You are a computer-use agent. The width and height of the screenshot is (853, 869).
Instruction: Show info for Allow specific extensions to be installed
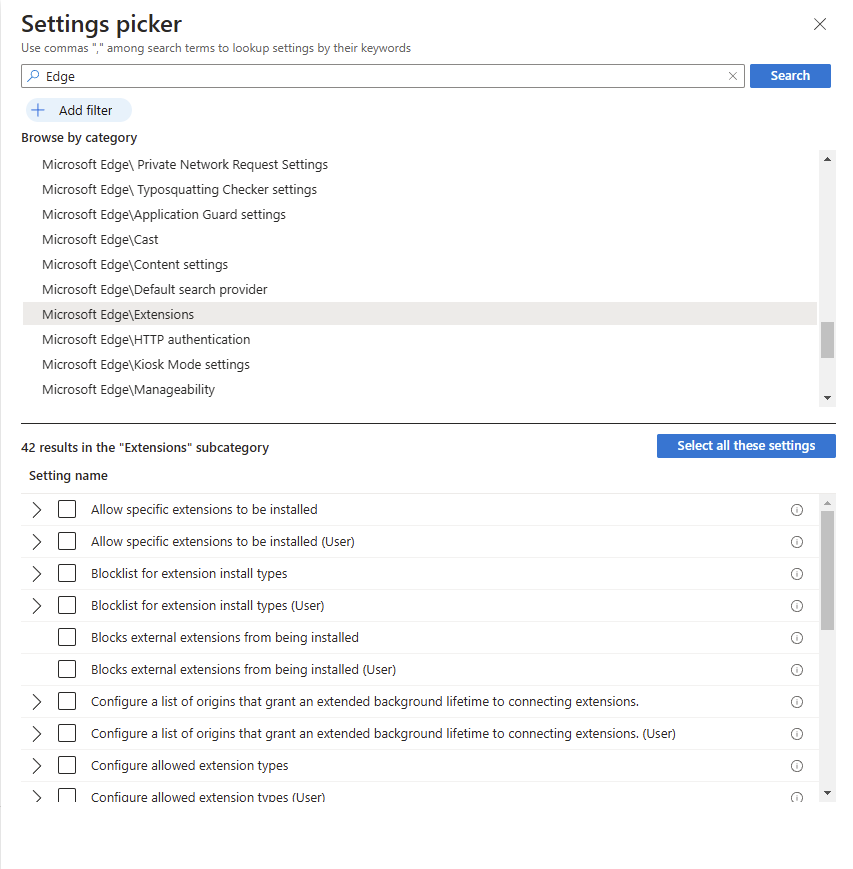pyautogui.click(x=796, y=510)
